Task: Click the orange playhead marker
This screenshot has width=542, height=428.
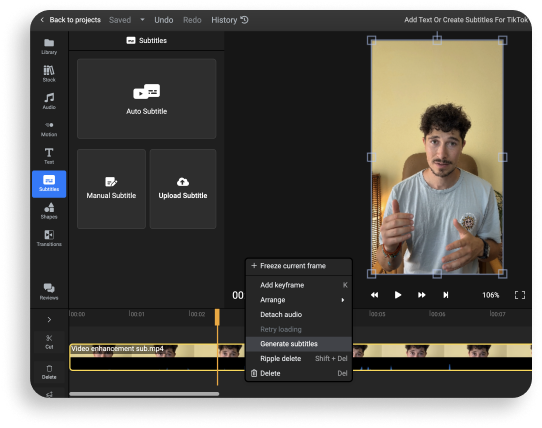Action: (x=217, y=317)
